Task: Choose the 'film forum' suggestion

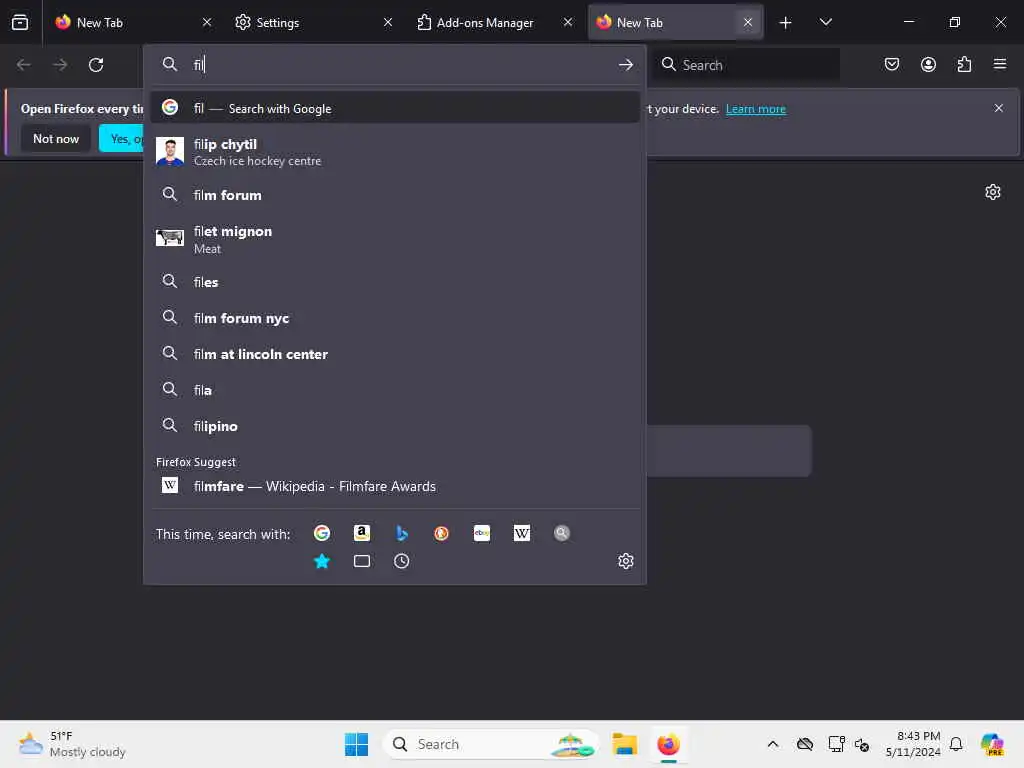Action: point(394,195)
